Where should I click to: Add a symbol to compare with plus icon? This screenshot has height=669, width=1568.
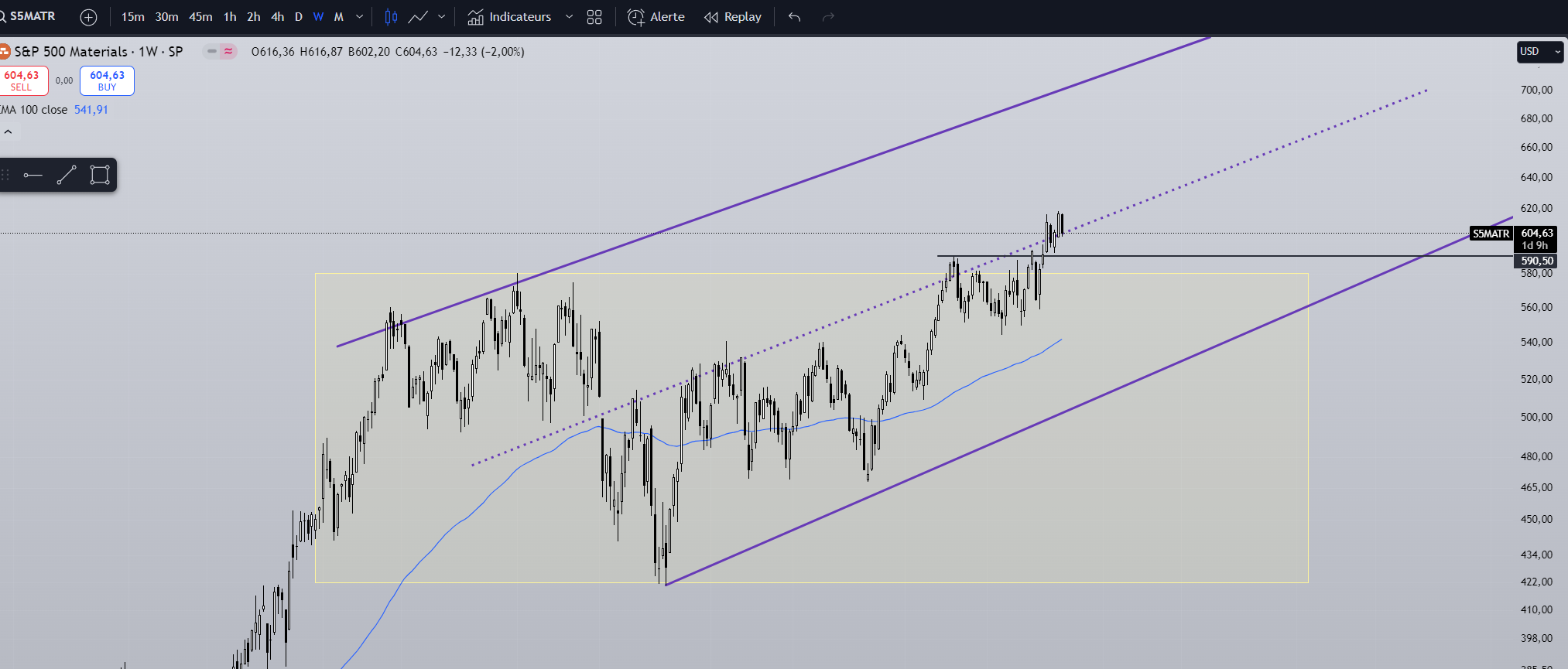pyautogui.click(x=89, y=17)
